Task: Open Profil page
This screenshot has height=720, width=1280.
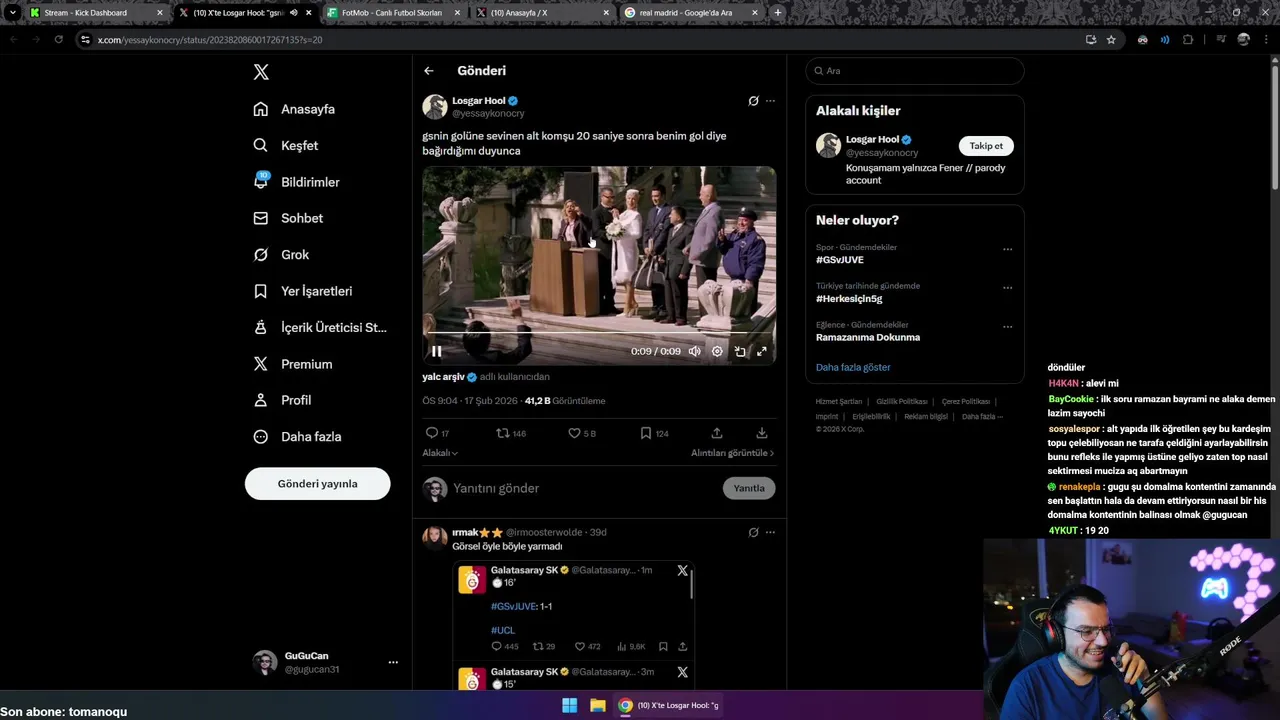Action: [x=282, y=400]
